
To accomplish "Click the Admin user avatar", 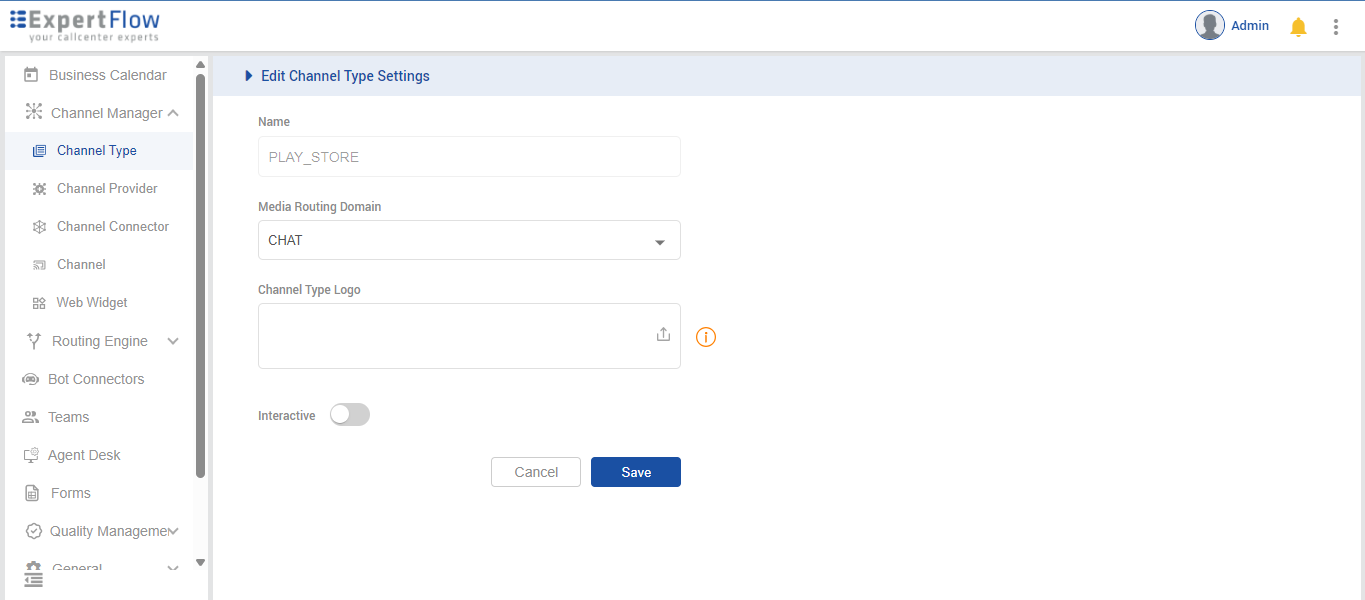I will [x=1210, y=26].
